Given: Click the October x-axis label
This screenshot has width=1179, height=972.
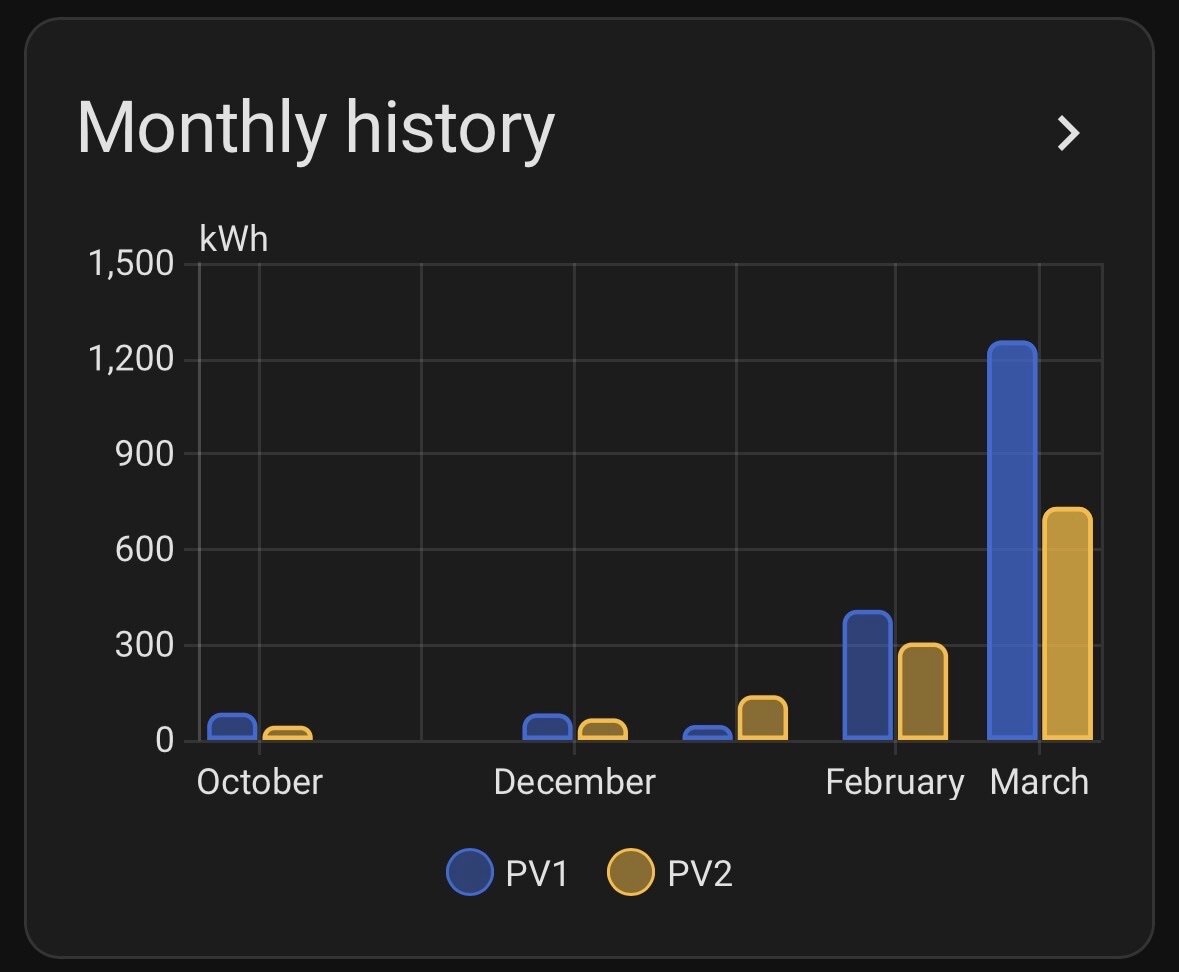Looking at the screenshot, I should (x=260, y=781).
